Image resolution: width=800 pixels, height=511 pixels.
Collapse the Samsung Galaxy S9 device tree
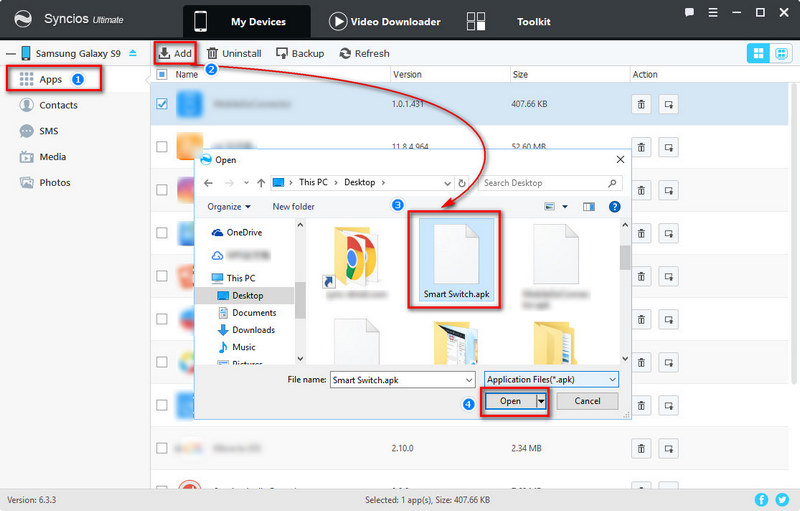click(x=11, y=54)
